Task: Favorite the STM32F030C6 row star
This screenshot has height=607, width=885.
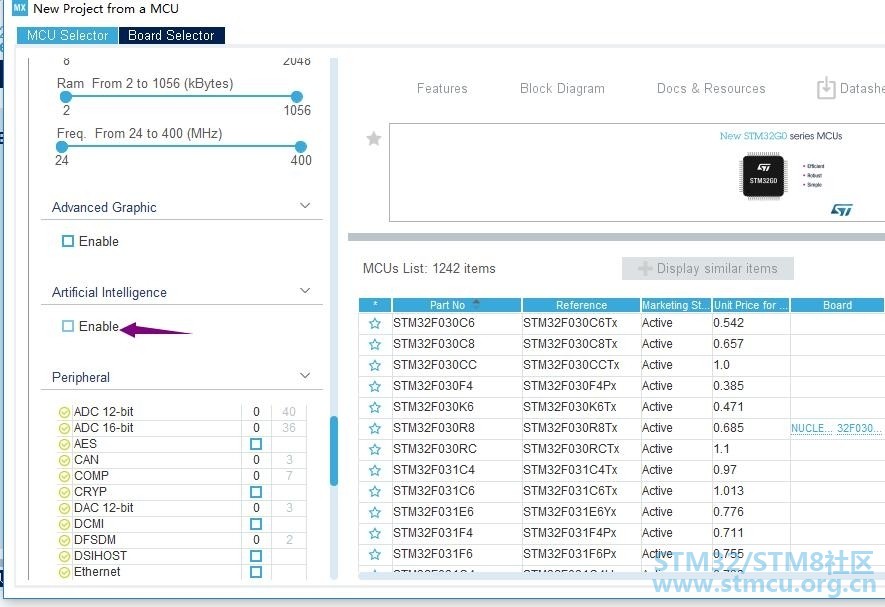Action: point(374,323)
